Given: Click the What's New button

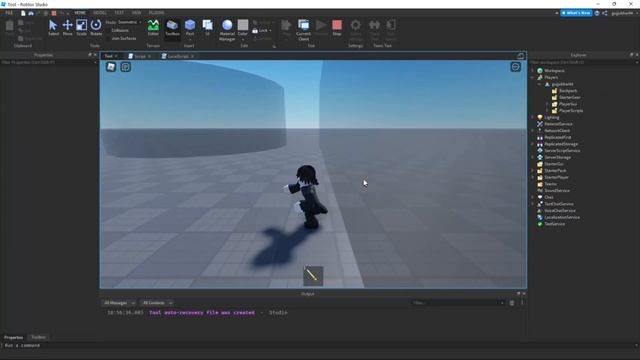Looking at the screenshot, I should [x=576, y=13].
